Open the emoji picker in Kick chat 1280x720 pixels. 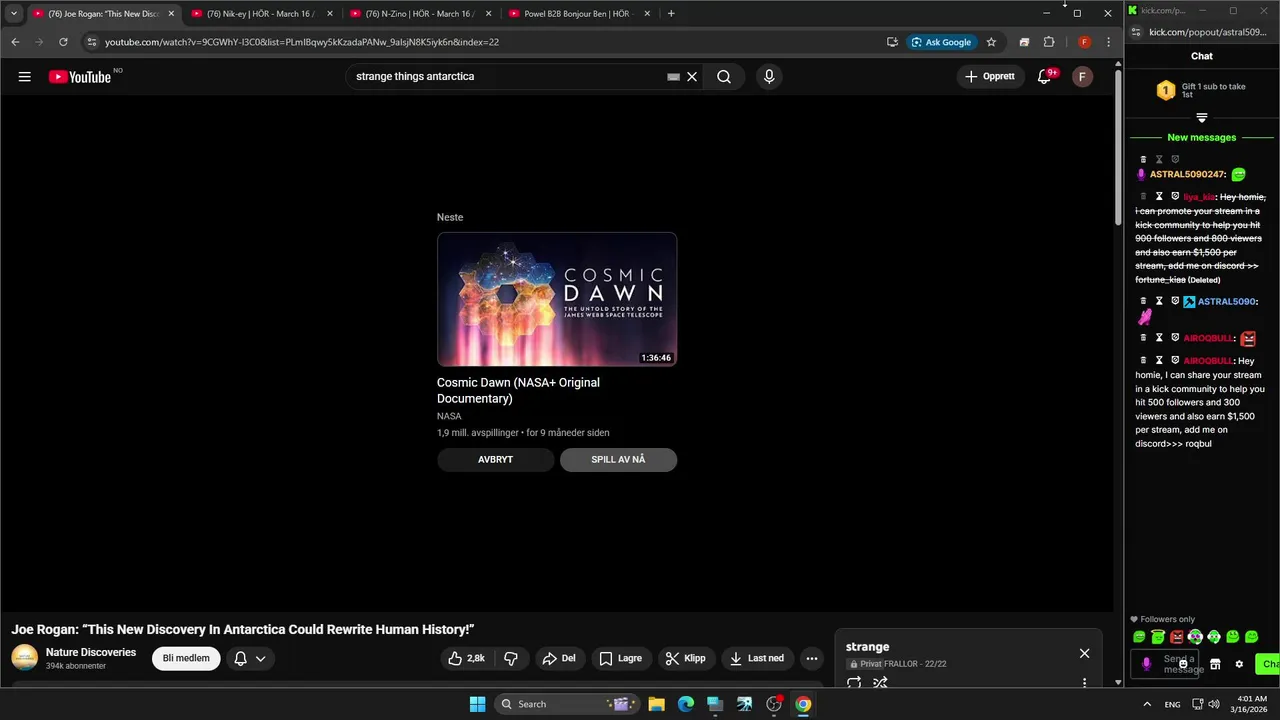click(1183, 664)
